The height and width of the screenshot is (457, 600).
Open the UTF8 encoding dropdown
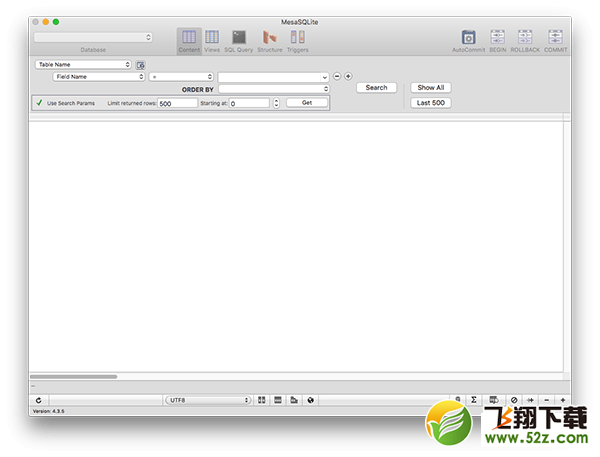tap(208, 400)
